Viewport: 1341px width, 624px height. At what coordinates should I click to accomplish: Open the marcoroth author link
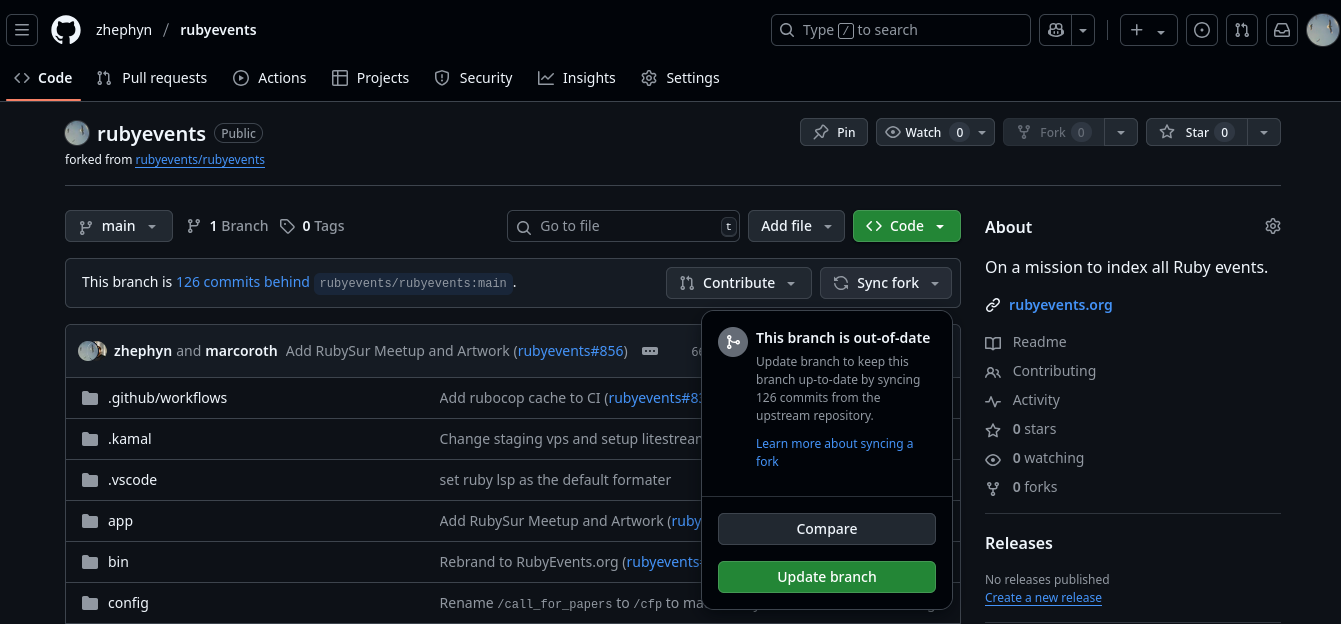coord(241,351)
